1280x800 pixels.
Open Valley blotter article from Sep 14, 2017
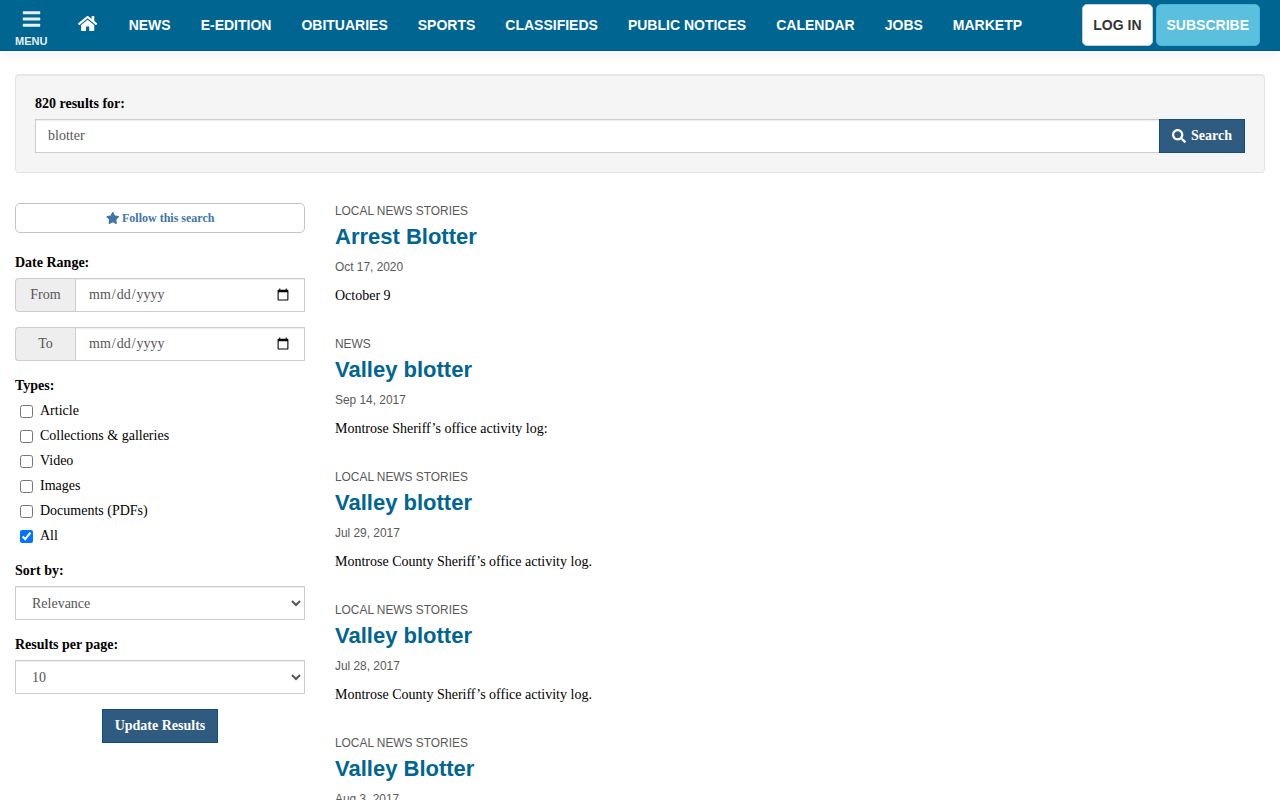[x=403, y=370]
